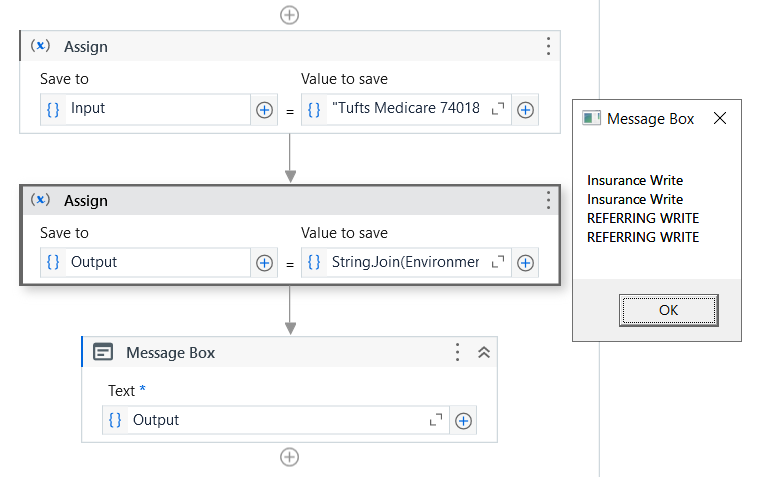This screenshot has height=477, width=771.
Task: Expand editor for Message Box Text
Action: click(436, 420)
